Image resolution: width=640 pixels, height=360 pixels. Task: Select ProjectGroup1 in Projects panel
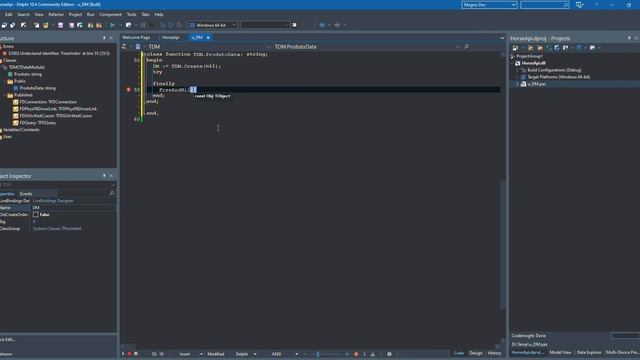point(529,56)
